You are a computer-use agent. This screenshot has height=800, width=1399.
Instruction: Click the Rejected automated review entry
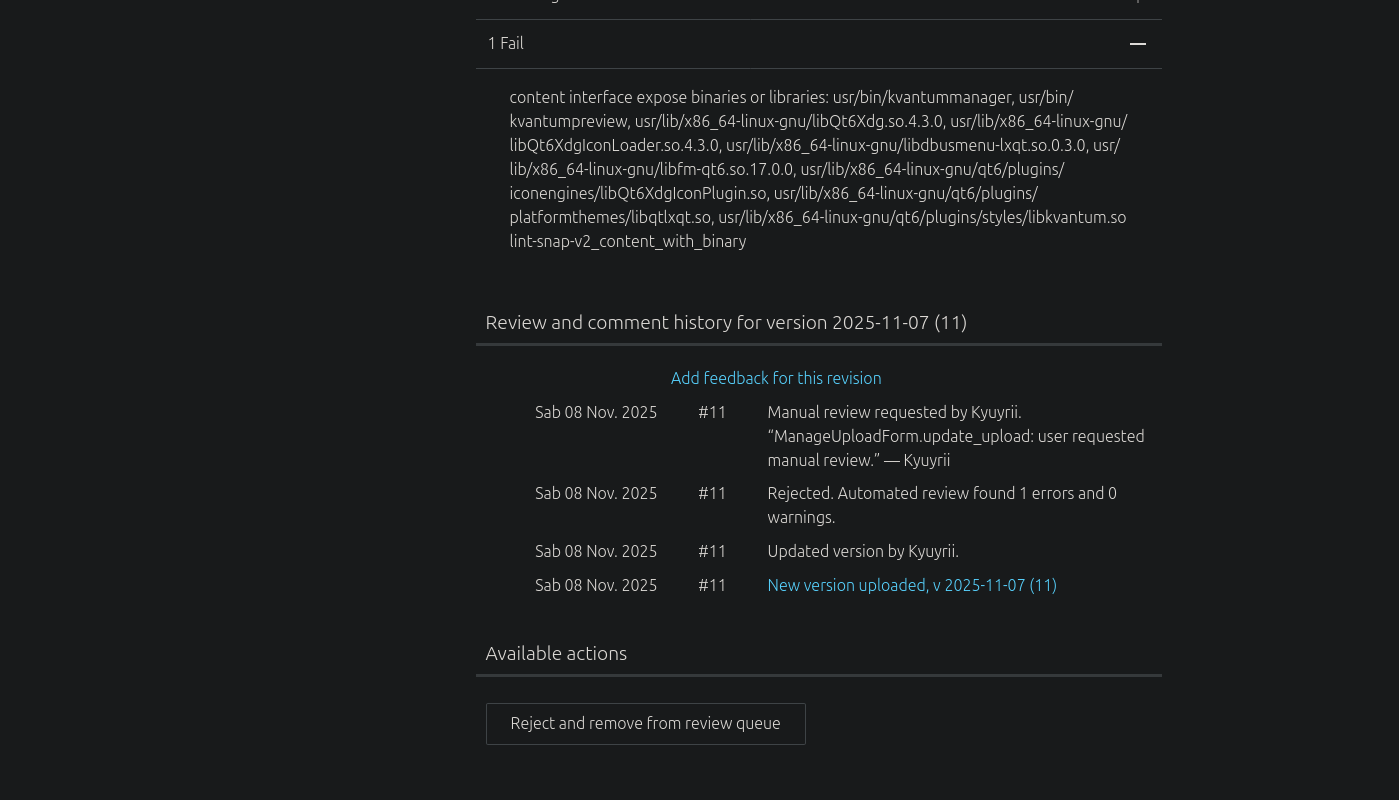coord(941,505)
